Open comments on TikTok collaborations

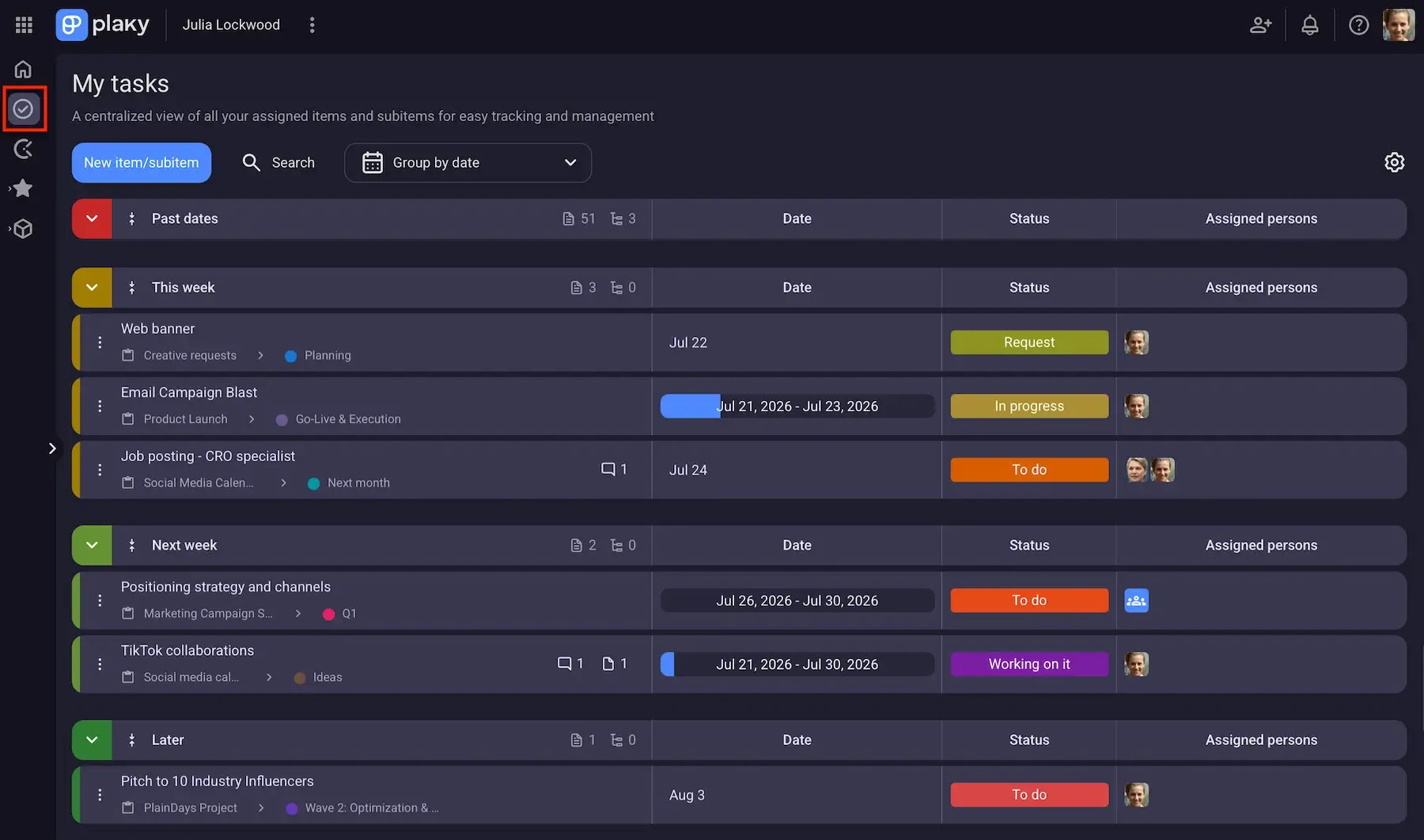click(x=570, y=664)
